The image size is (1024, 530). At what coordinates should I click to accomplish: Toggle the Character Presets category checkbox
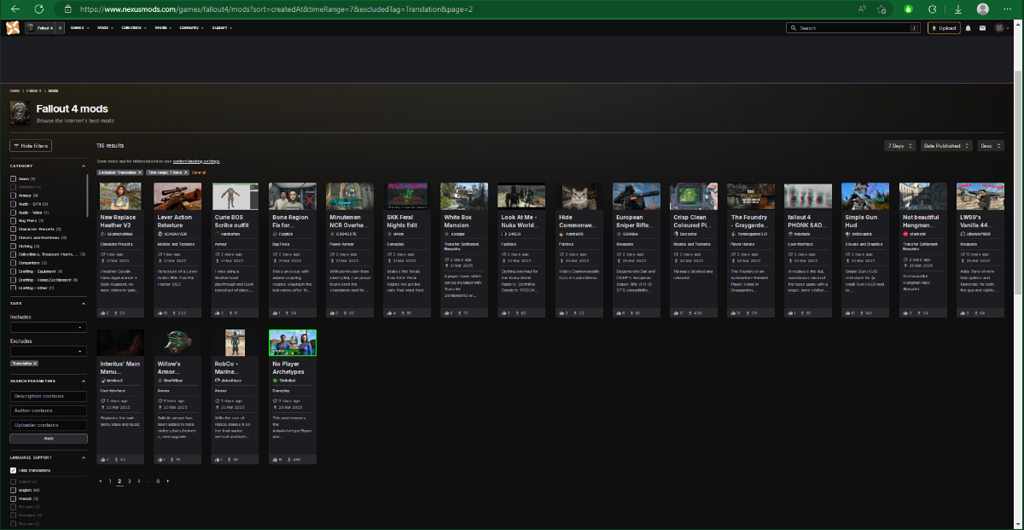click(x=13, y=229)
